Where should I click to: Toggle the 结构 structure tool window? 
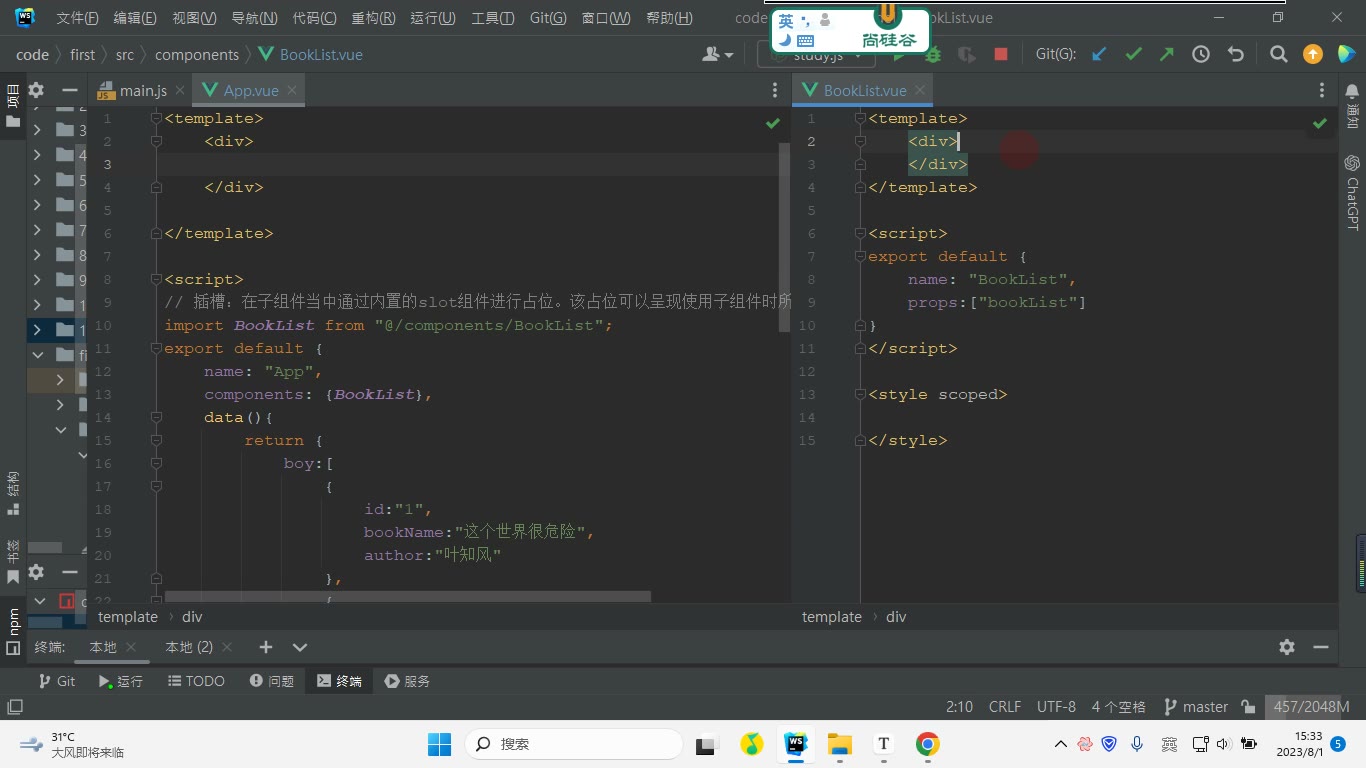tap(13, 493)
